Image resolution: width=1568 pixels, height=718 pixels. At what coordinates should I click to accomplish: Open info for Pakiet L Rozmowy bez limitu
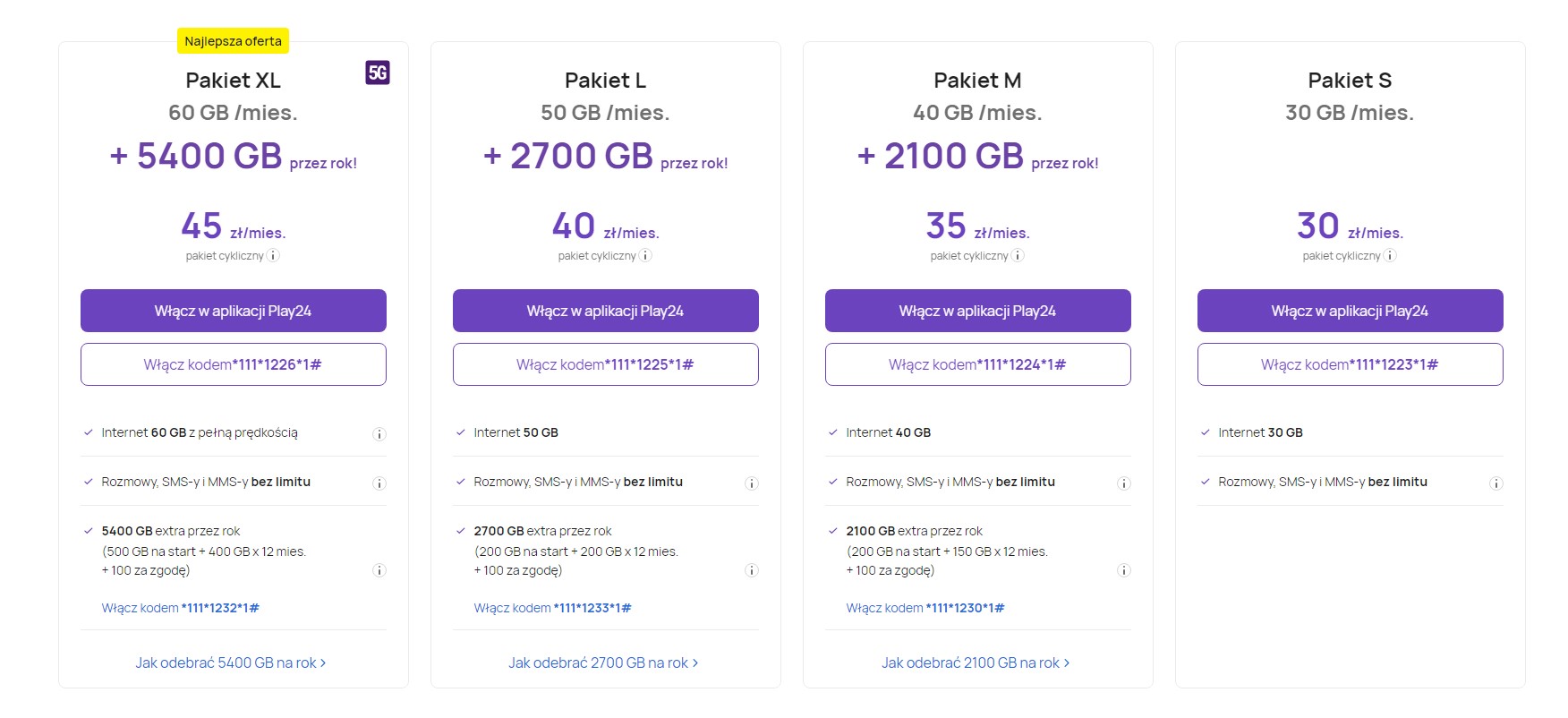tap(752, 483)
